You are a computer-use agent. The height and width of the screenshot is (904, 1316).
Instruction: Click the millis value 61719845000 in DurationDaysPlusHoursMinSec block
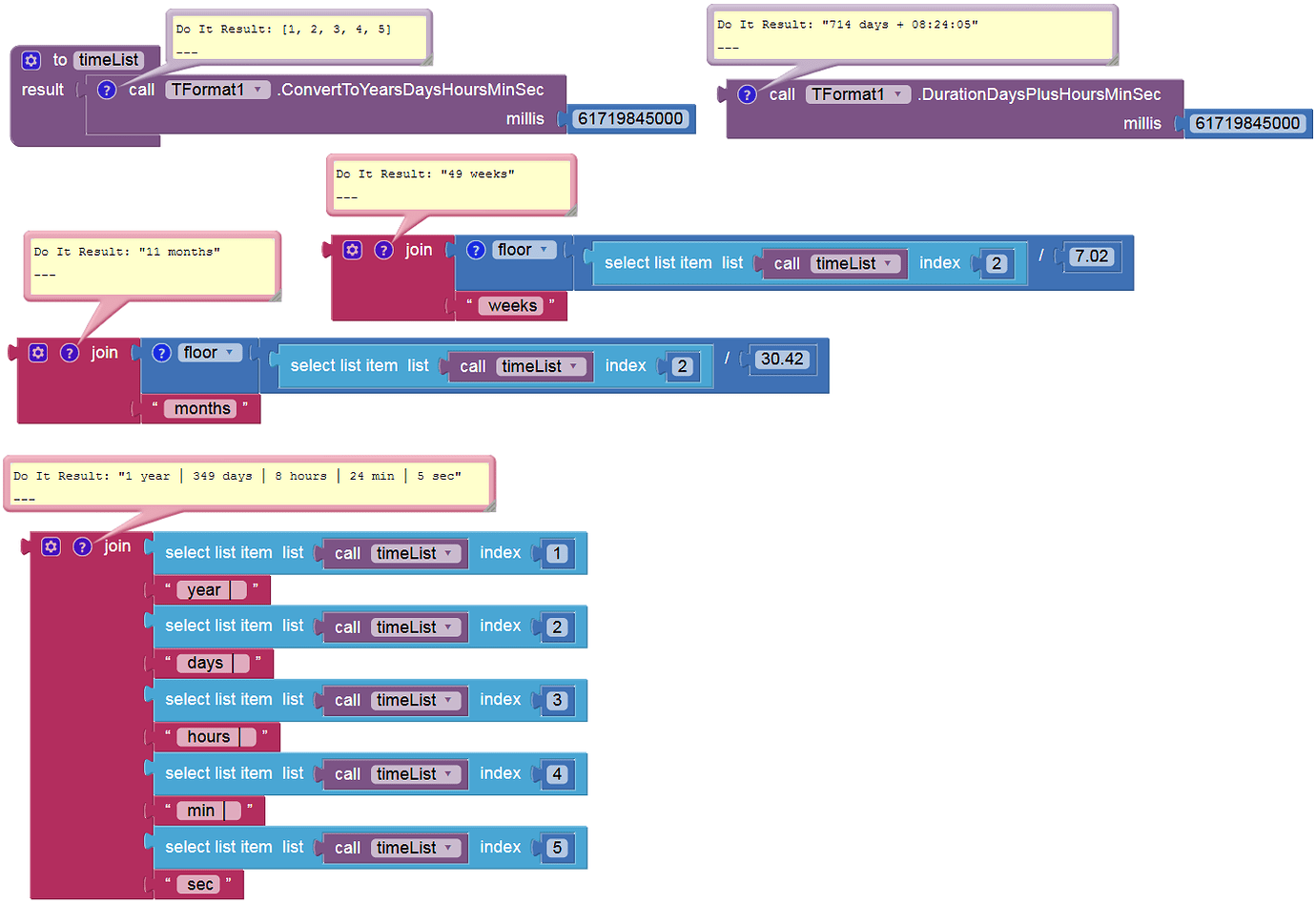pos(1247,124)
